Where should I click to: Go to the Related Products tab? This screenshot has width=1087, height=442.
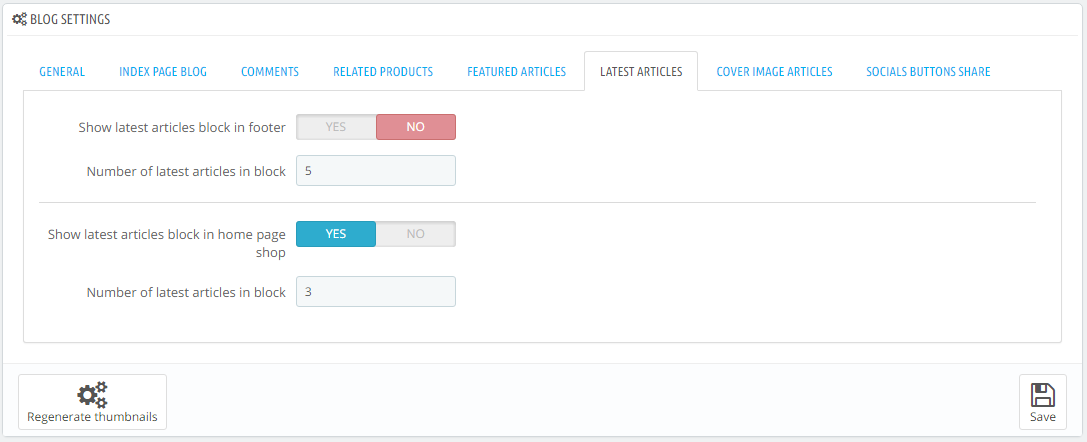tap(383, 71)
